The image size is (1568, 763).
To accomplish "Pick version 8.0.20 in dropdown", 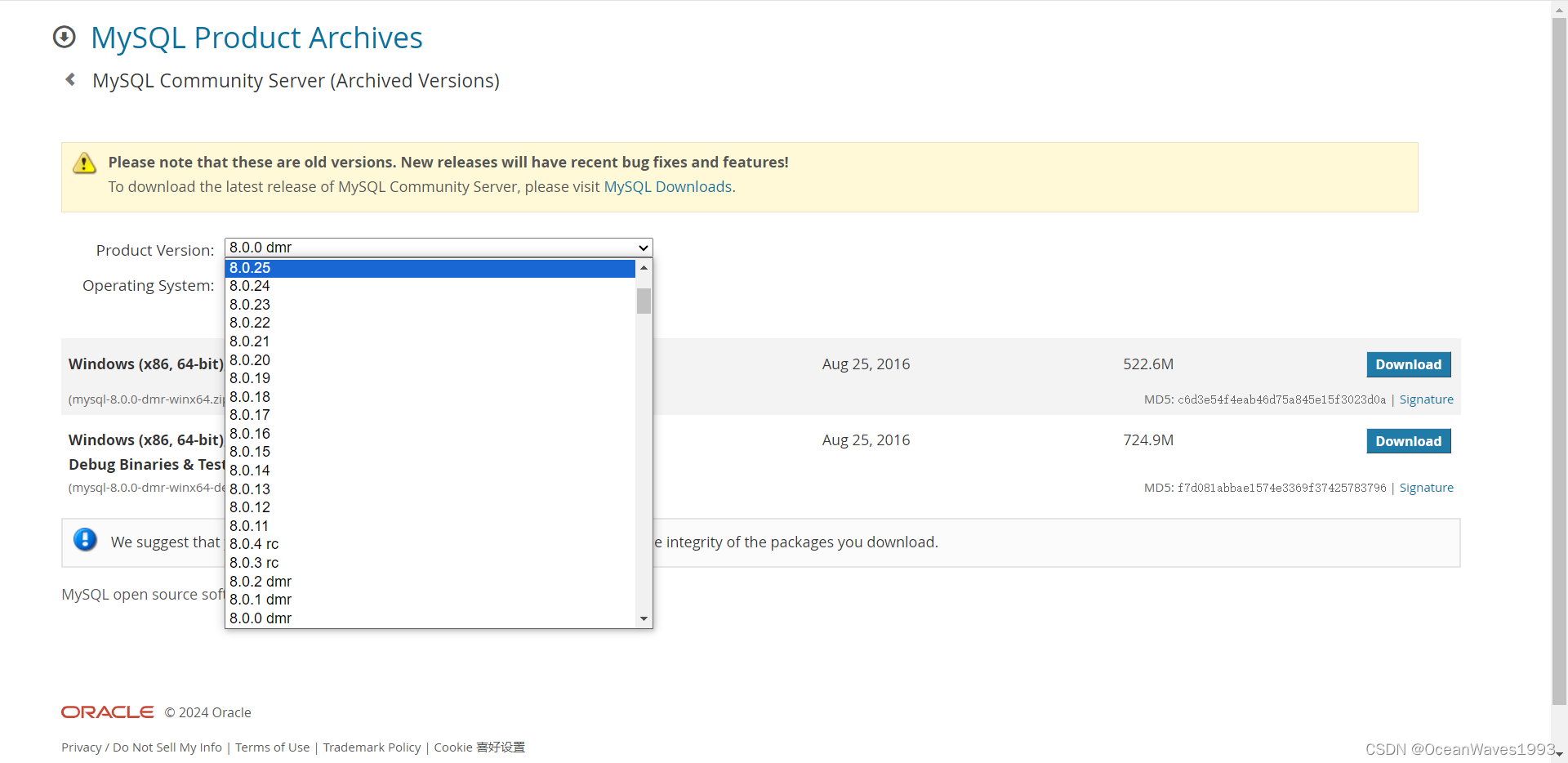I will pos(430,360).
